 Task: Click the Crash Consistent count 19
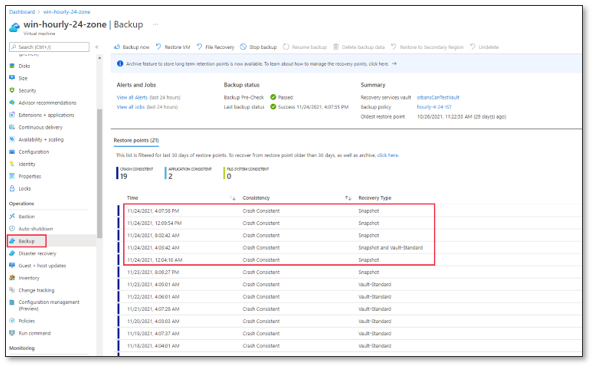tap(124, 176)
